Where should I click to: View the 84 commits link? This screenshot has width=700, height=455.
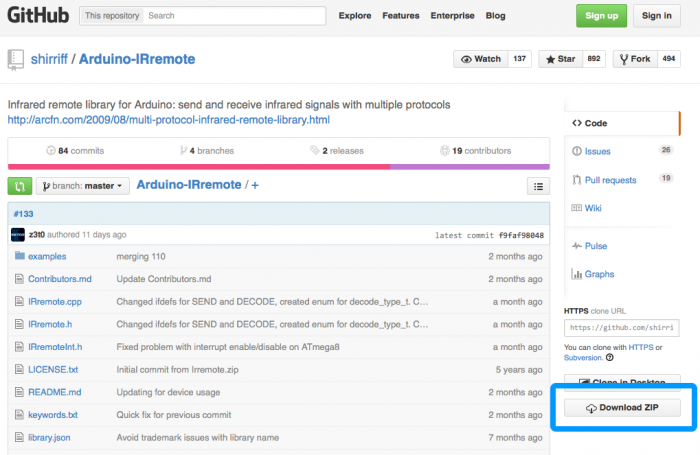(x=75, y=150)
